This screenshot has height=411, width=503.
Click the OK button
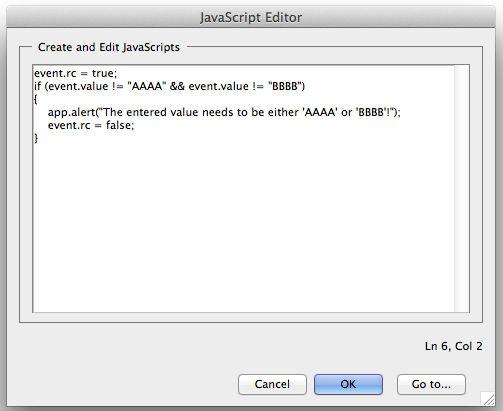point(348,384)
